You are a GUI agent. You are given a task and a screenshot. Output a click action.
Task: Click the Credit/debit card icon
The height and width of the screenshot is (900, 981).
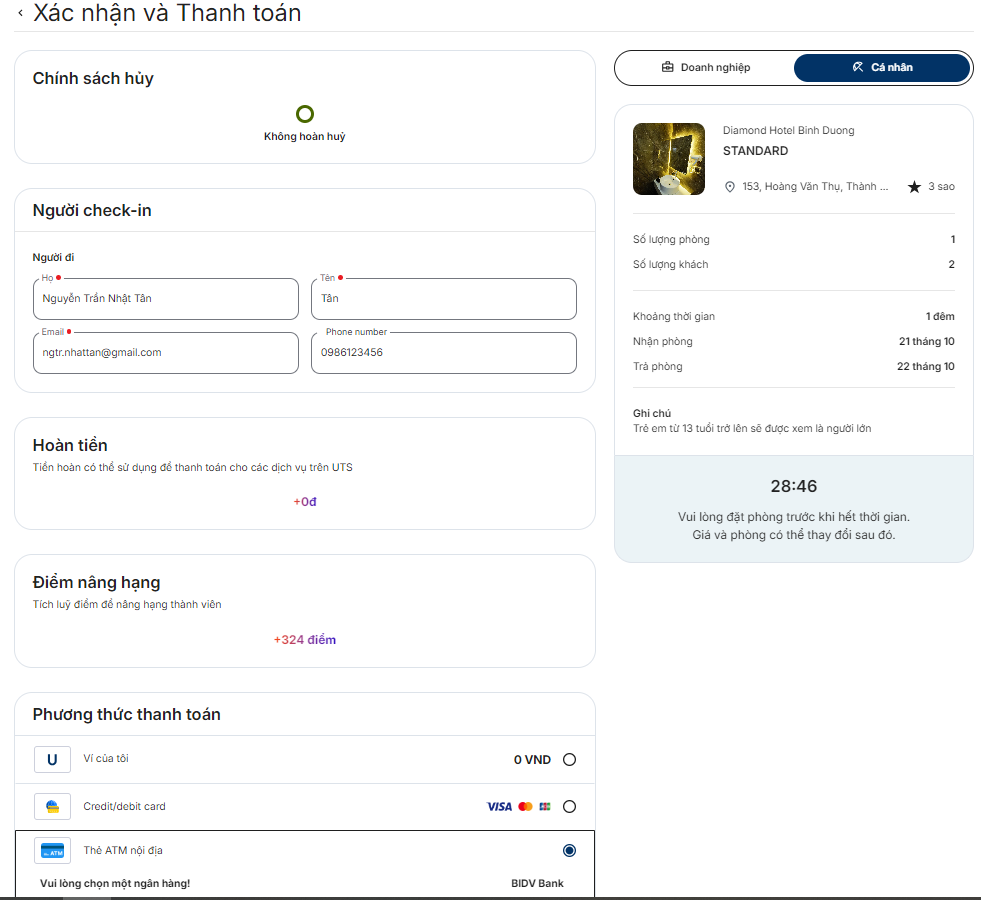52,807
